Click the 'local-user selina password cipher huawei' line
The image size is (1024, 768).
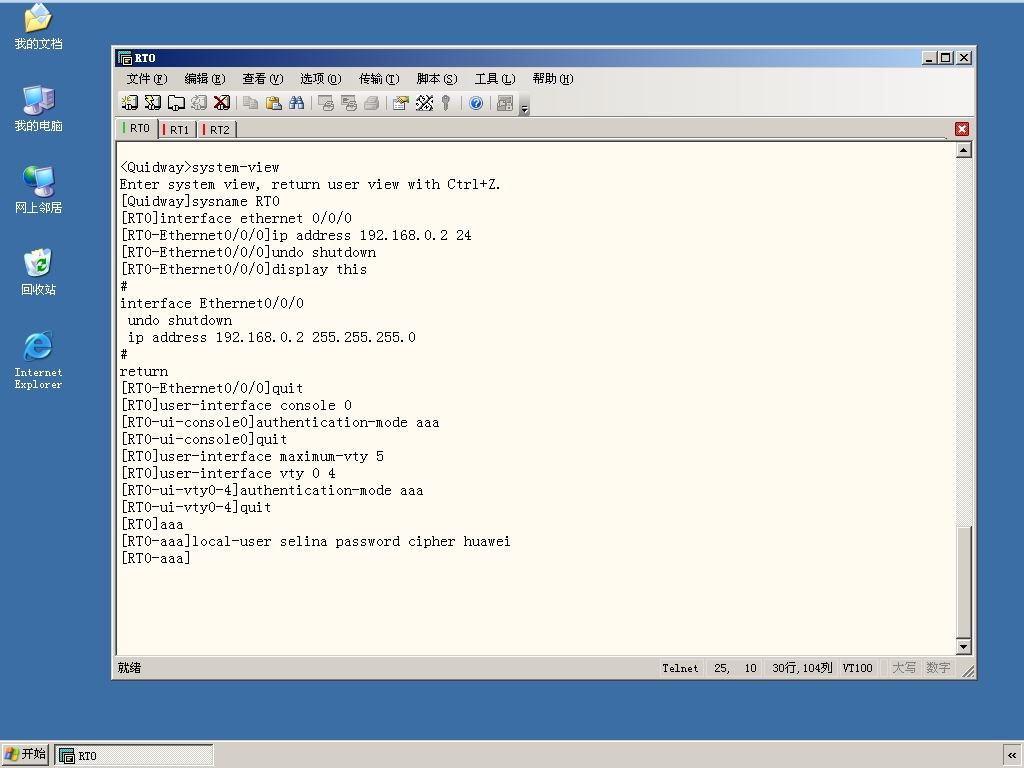coord(351,541)
